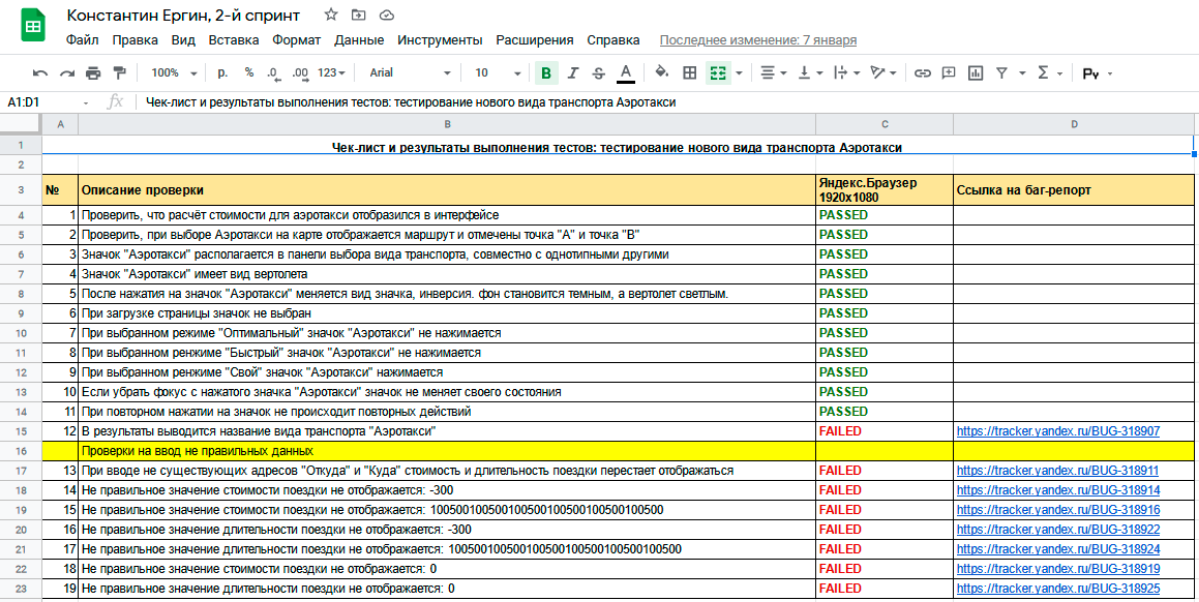Print the spreadsheet with printer icon

pyautogui.click(x=93, y=73)
